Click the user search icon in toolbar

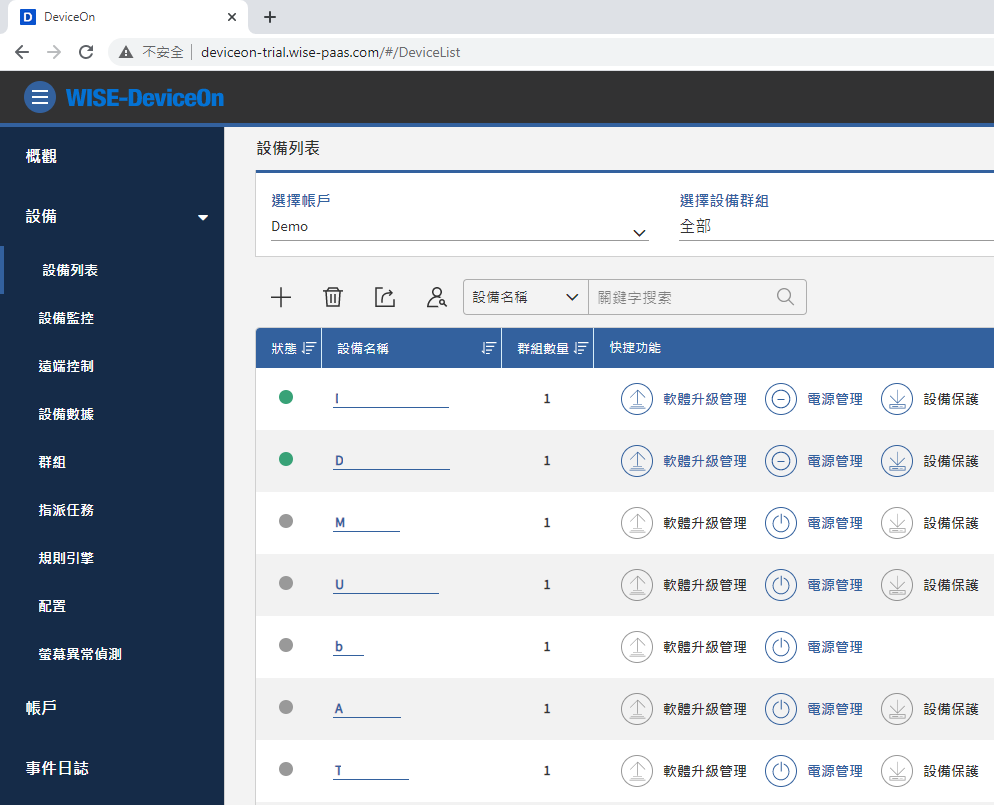pyautogui.click(x=436, y=297)
